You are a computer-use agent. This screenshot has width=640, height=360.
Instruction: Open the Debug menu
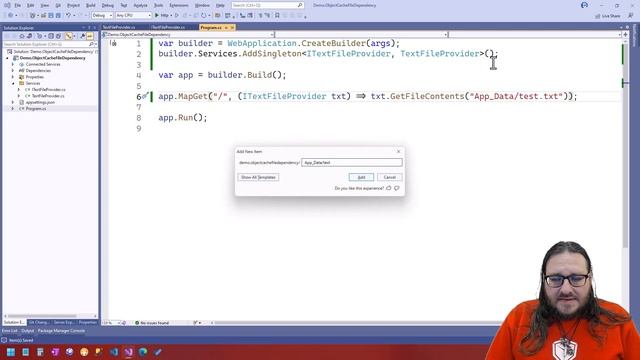coord(108,5)
